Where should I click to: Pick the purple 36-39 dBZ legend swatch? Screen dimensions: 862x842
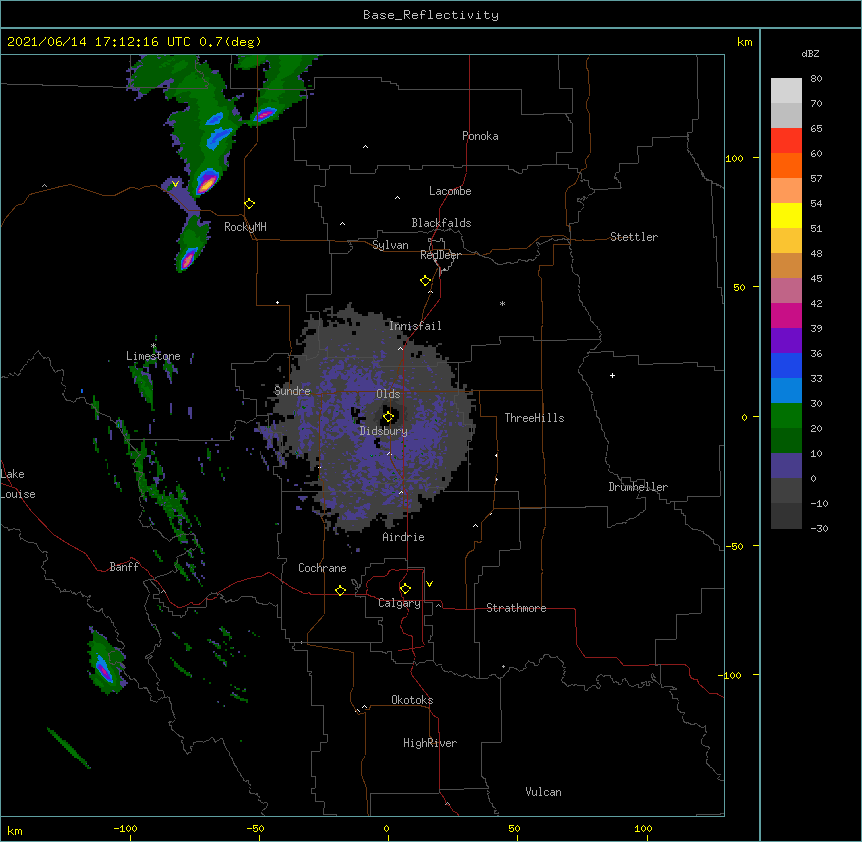coord(786,340)
